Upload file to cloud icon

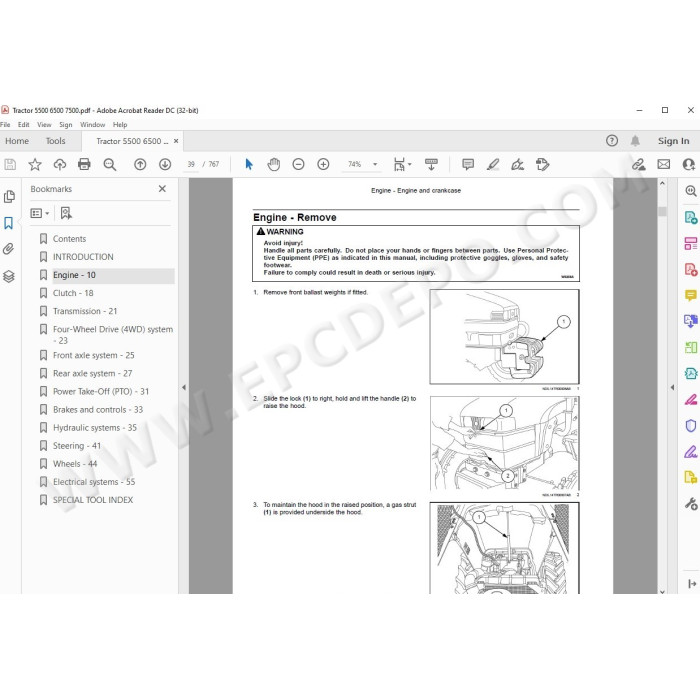[x=59, y=165]
